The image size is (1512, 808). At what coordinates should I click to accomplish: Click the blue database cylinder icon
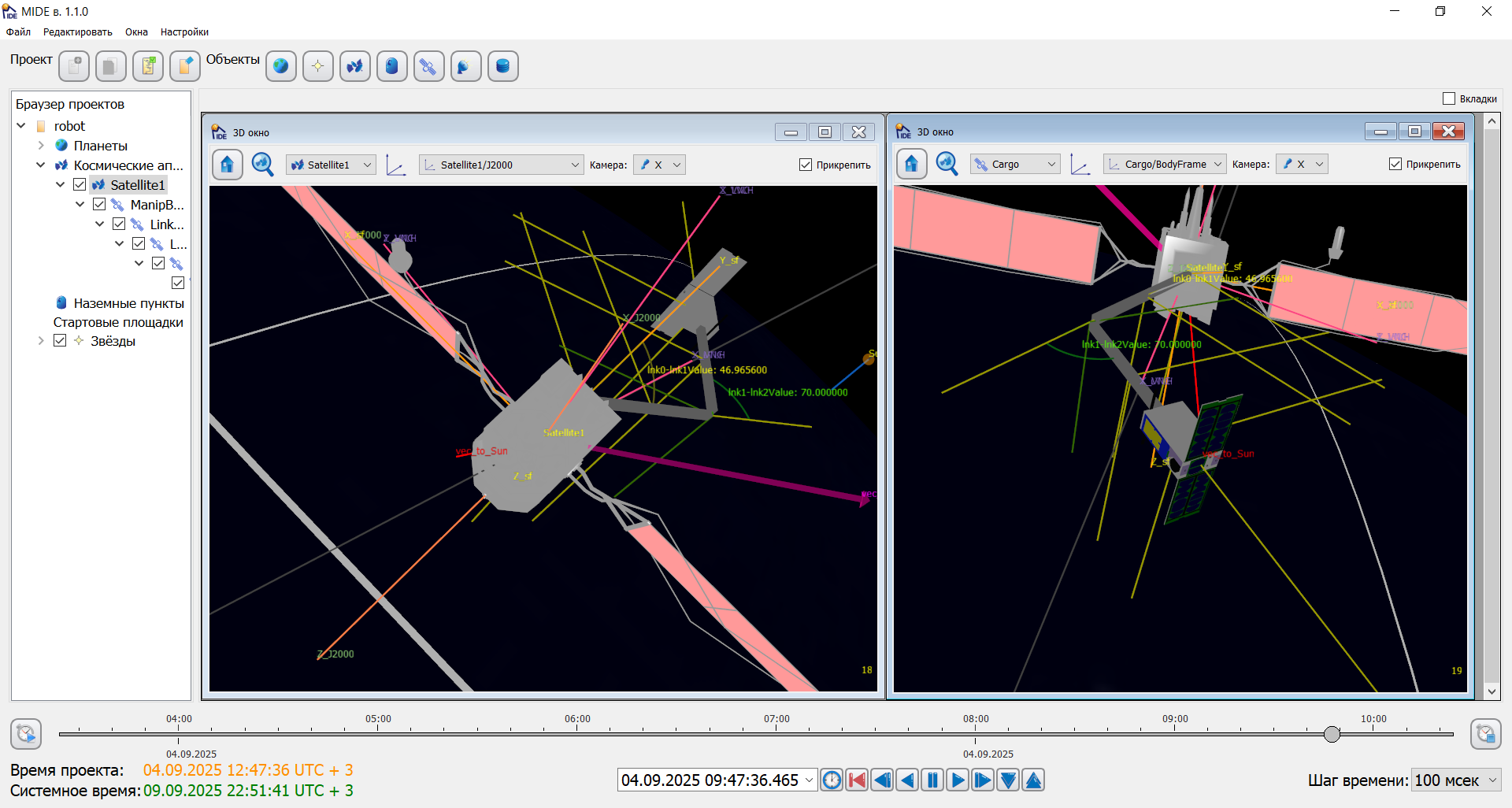502,66
